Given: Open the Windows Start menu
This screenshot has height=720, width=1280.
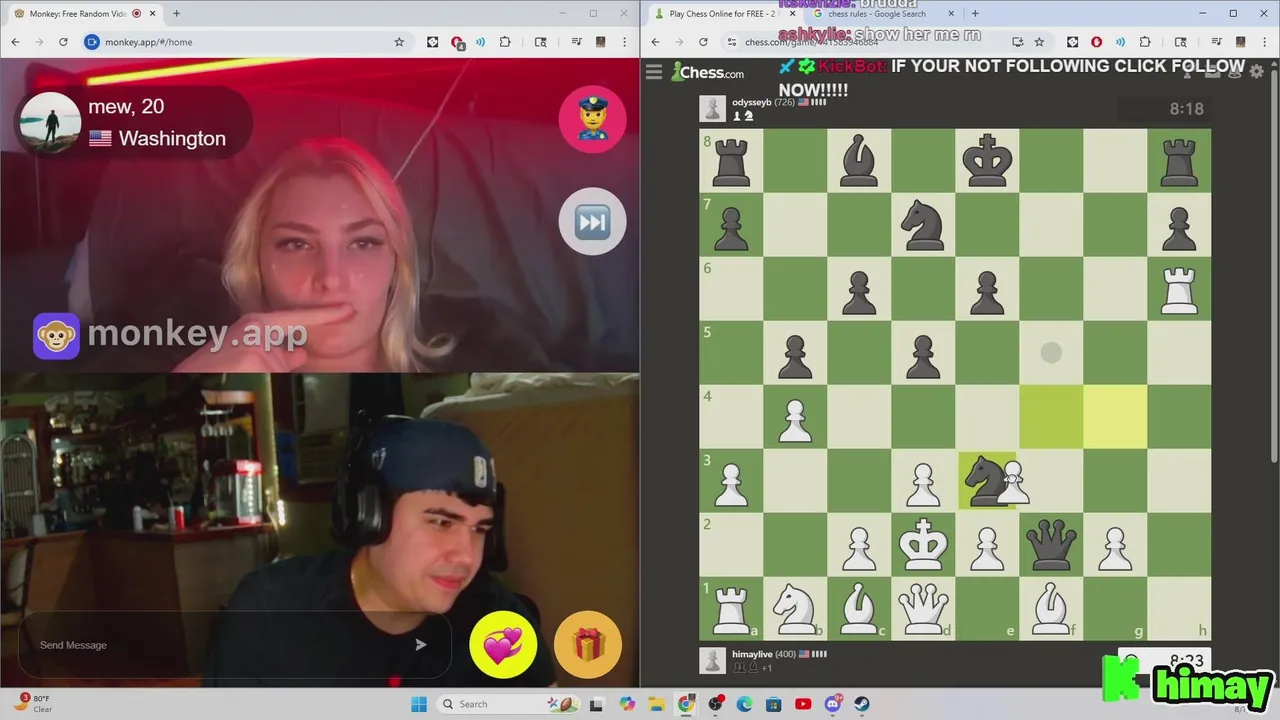Looking at the screenshot, I should point(418,704).
